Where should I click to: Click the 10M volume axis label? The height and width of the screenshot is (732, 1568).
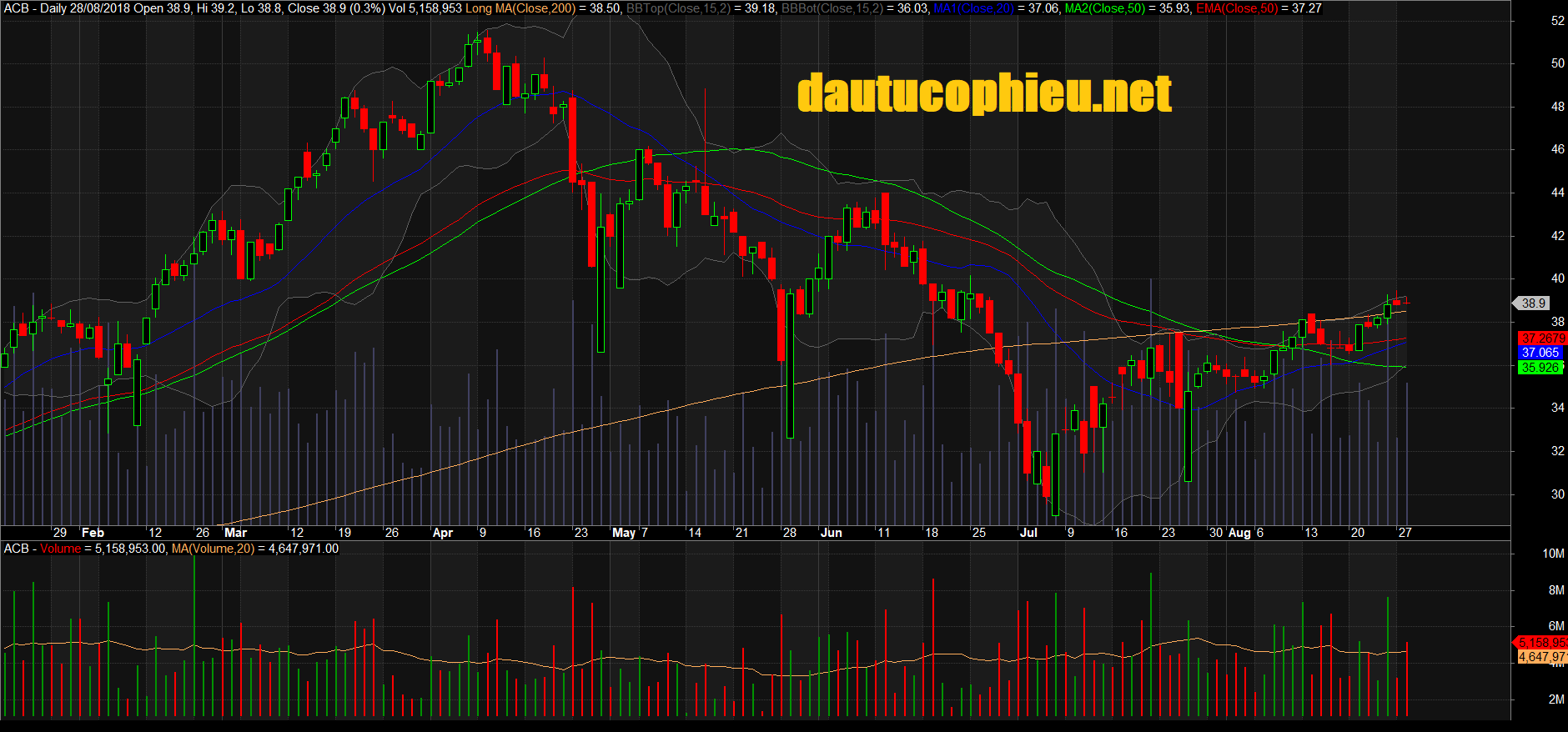1553,554
